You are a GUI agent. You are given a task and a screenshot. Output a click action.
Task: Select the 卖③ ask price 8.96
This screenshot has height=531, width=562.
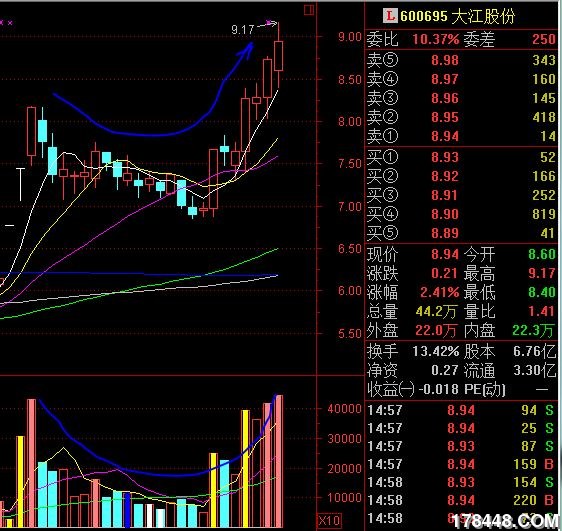(445, 98)
